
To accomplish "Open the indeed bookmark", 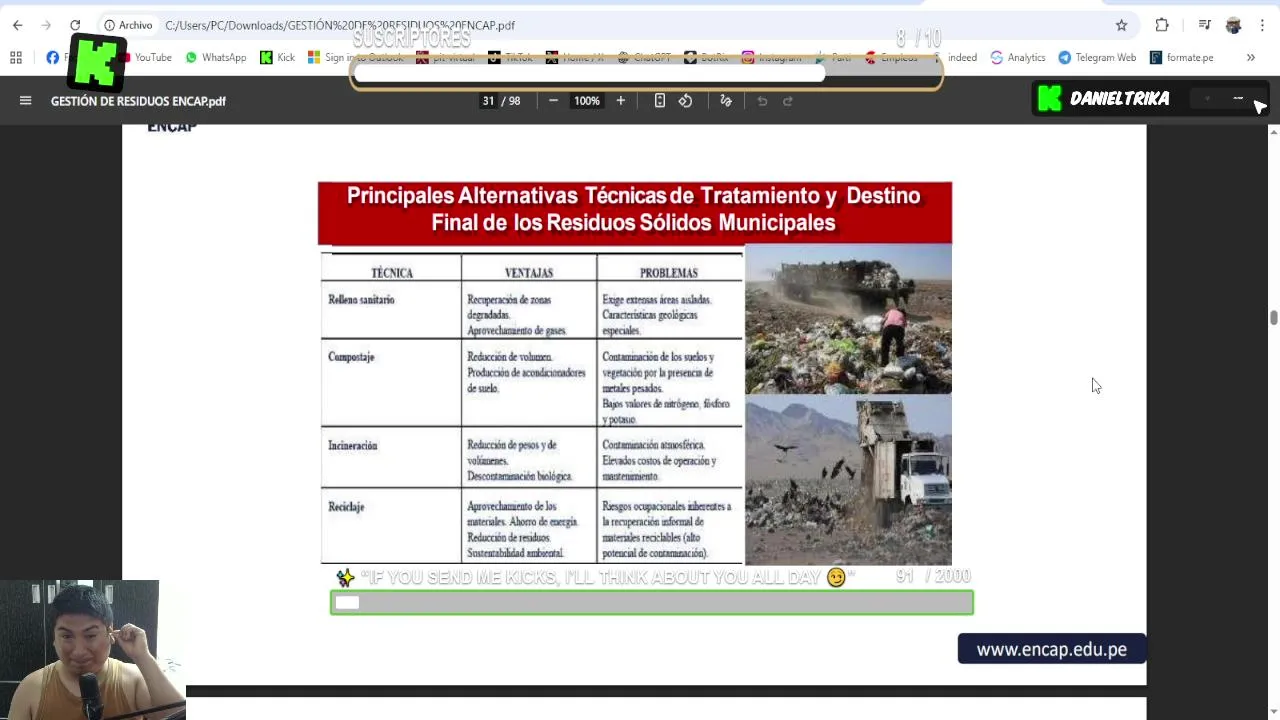I will [961, 57].
